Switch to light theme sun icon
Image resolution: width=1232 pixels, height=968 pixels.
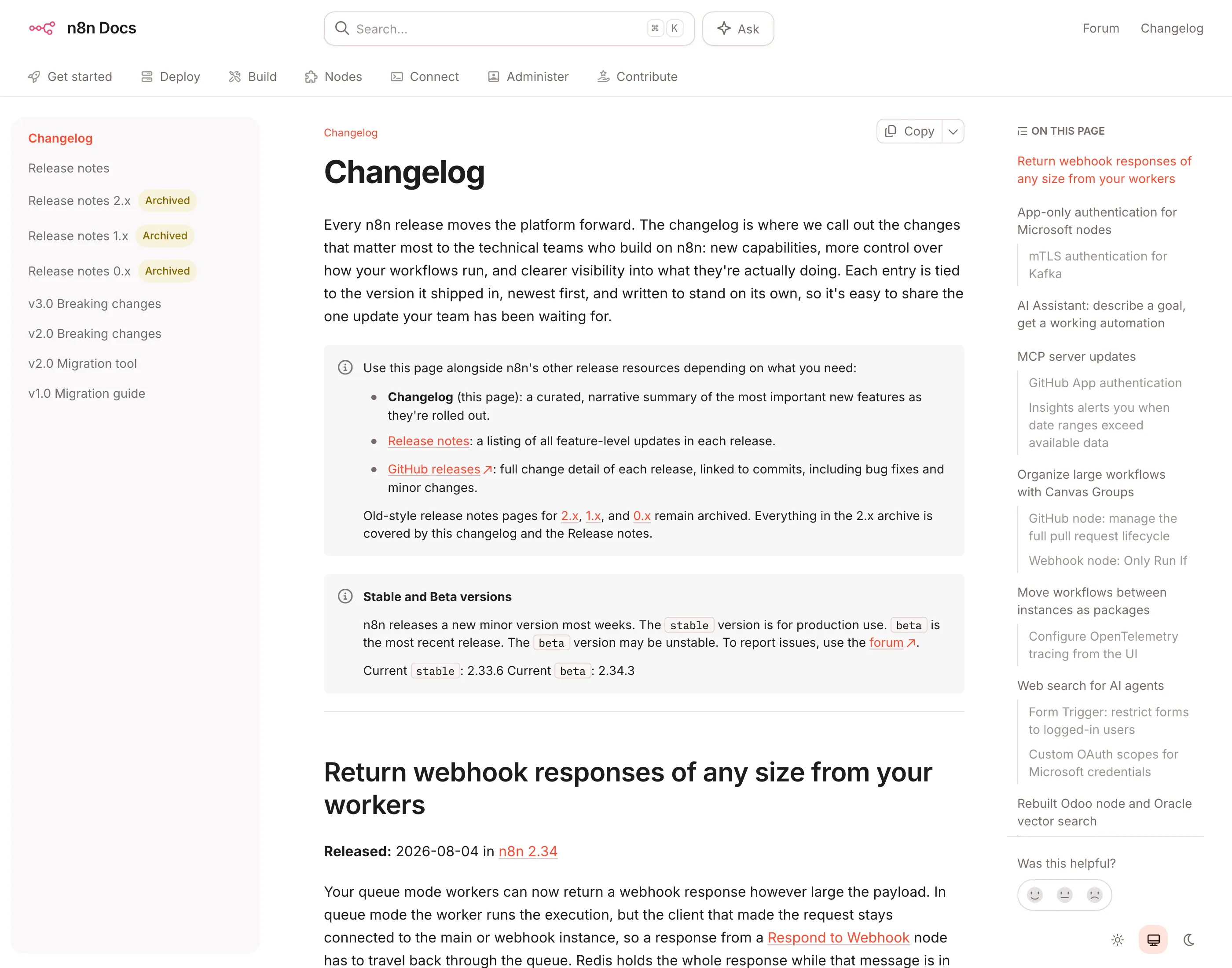1118,940
